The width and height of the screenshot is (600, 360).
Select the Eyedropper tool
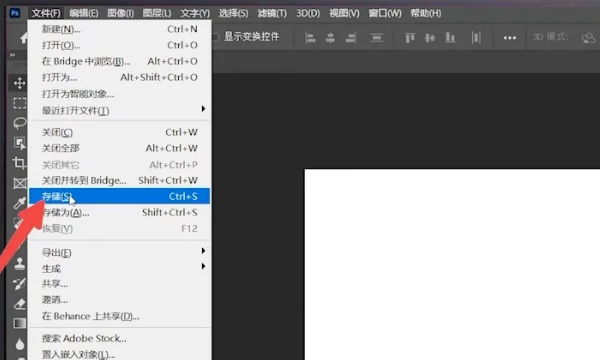[20, 203]
